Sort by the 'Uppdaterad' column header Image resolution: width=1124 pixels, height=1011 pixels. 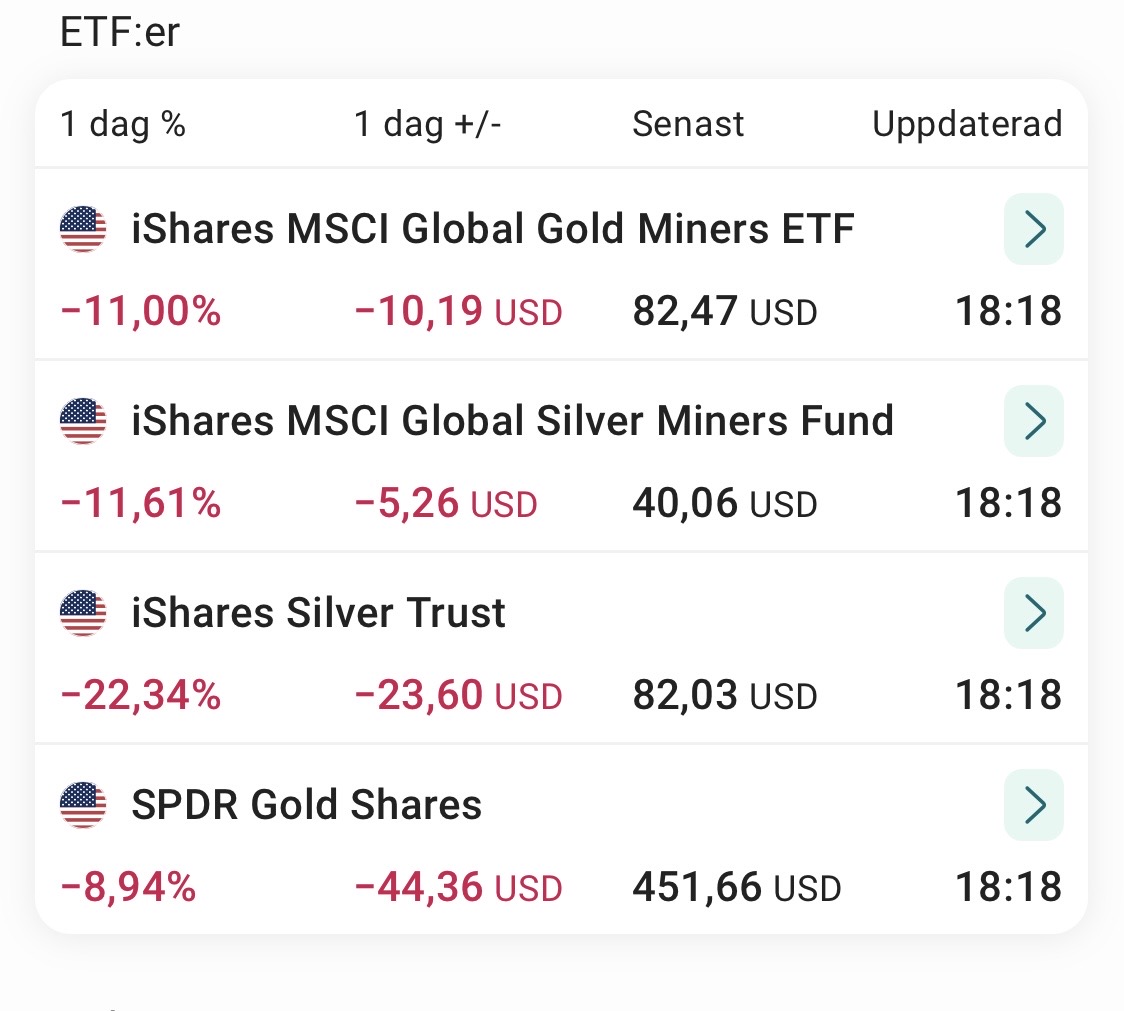tap(966, 125)
